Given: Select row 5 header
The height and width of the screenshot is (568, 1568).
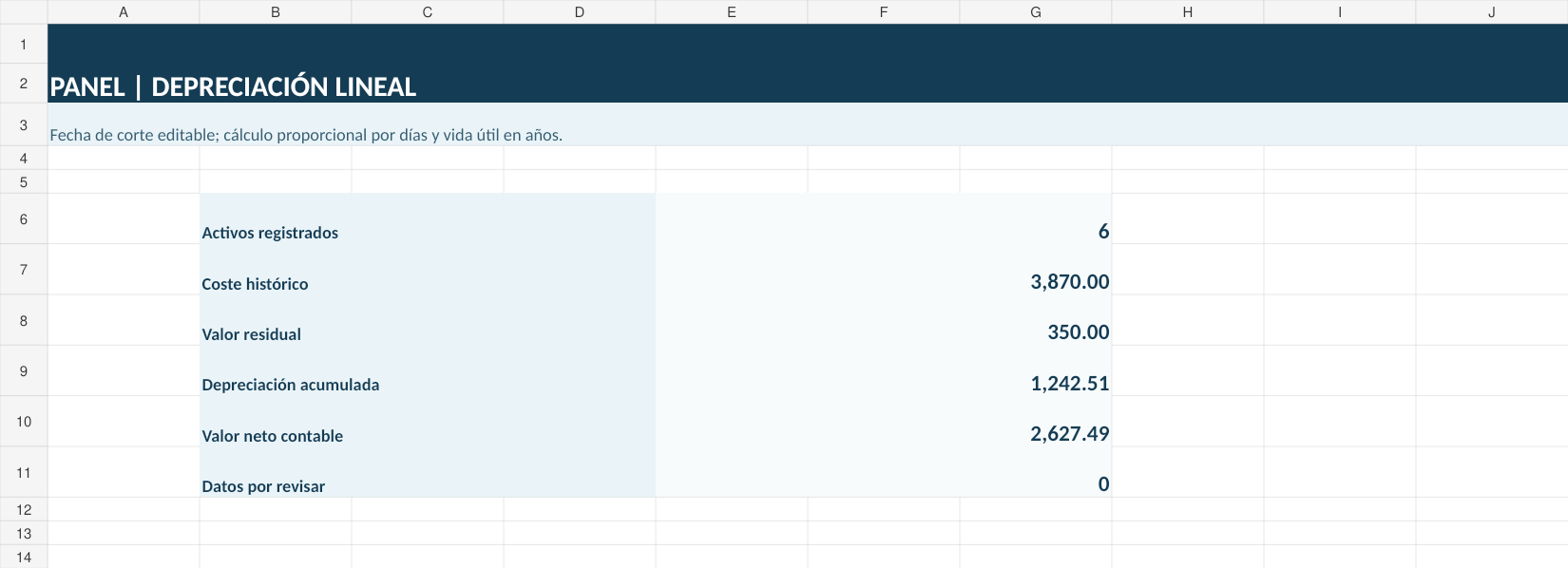Looking at the screenshot, I should 24,182.
